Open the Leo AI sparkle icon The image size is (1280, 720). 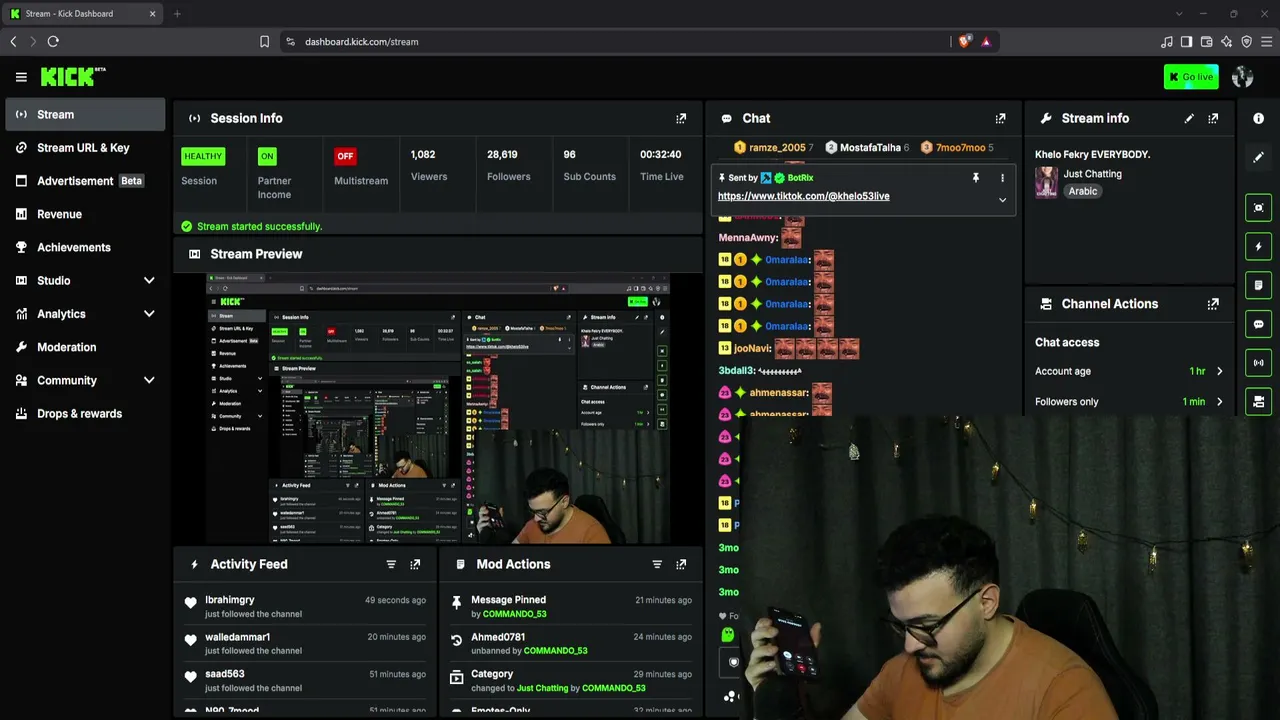(x=1226, y=42)
